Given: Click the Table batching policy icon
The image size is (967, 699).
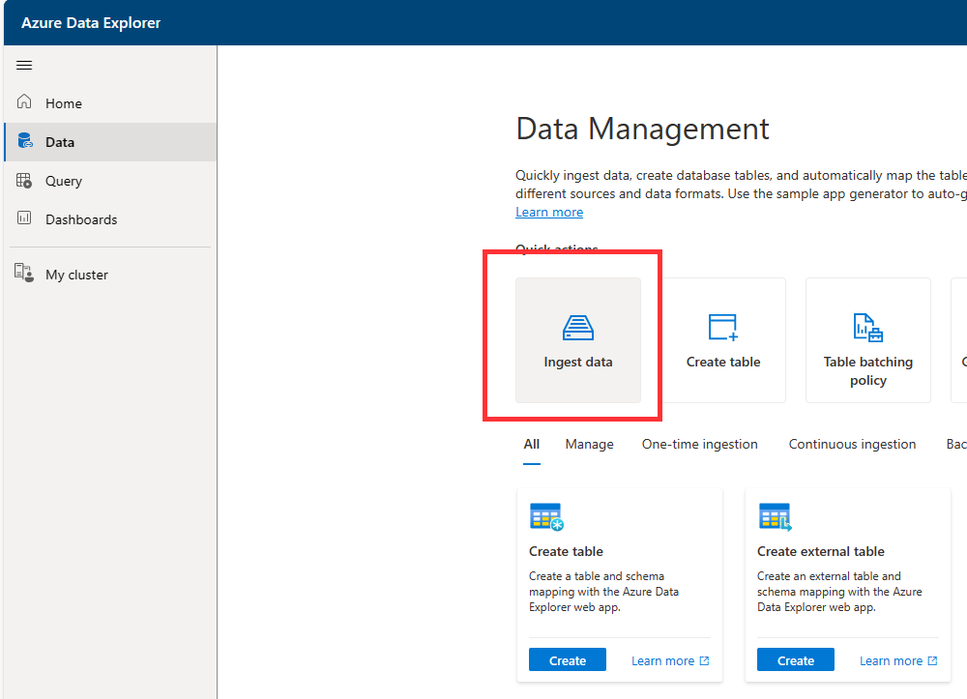Looking at the screenshot, I should pos(868,328).
